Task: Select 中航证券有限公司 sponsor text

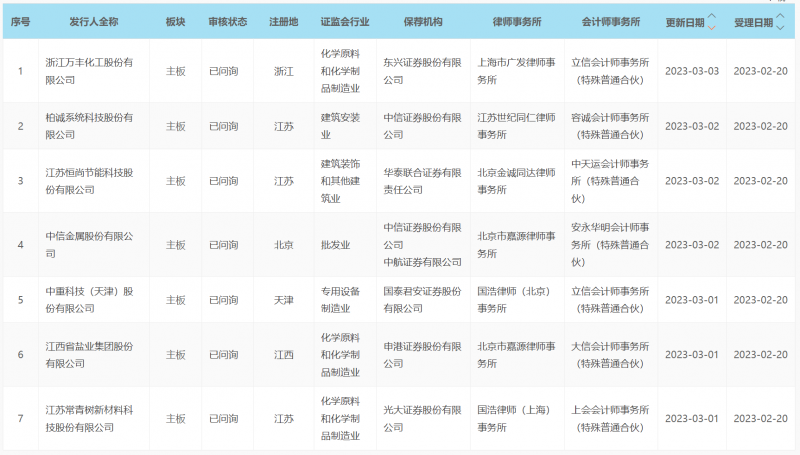Action: pos(422,262)
